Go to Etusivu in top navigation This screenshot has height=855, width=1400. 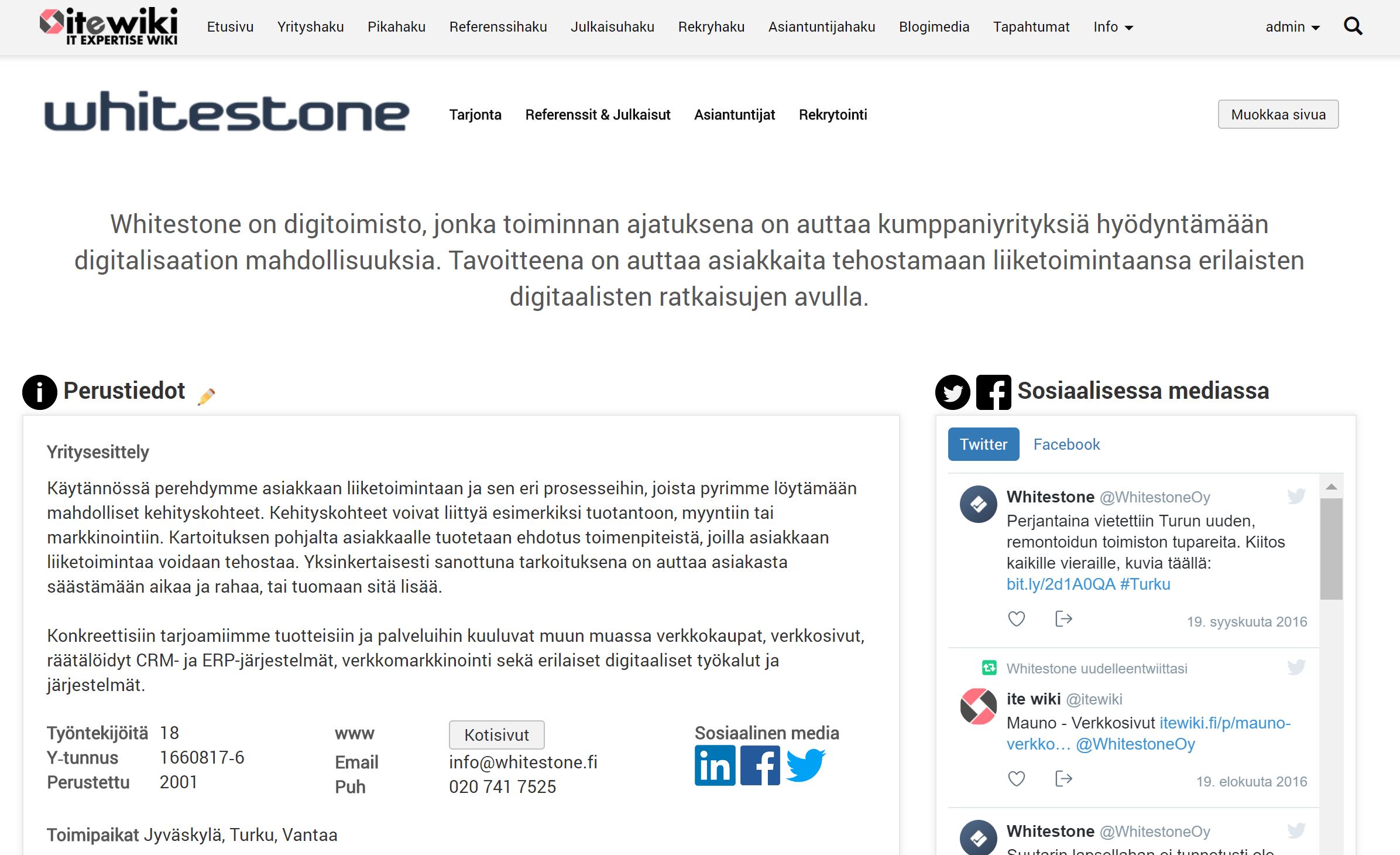click(x=230, y=27)
